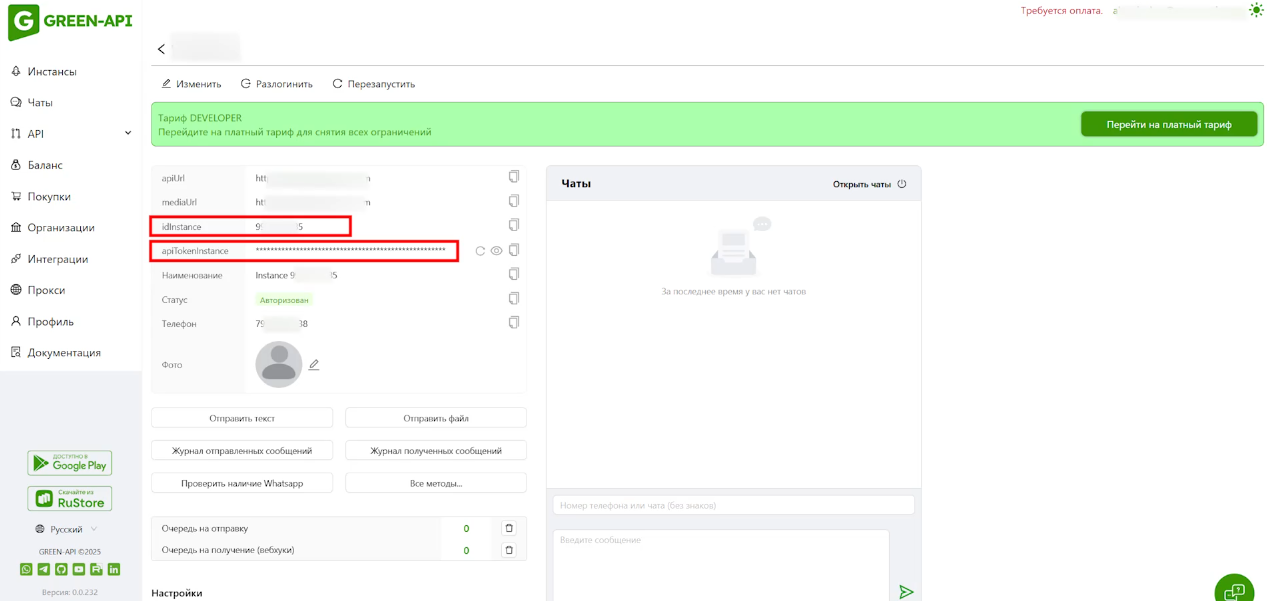Copy the apiUrl value
Image resolution: width=1267 pixels, height=601 pixels.
(513, 177)
